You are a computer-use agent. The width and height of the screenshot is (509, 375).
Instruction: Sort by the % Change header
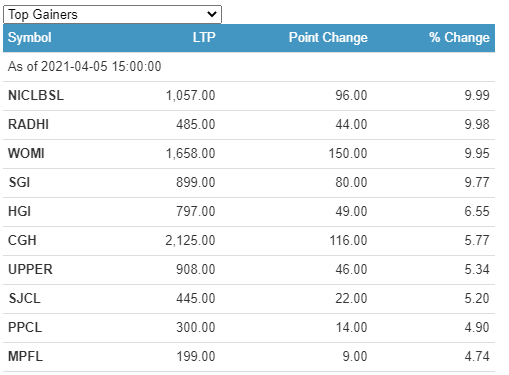point(459,37)
